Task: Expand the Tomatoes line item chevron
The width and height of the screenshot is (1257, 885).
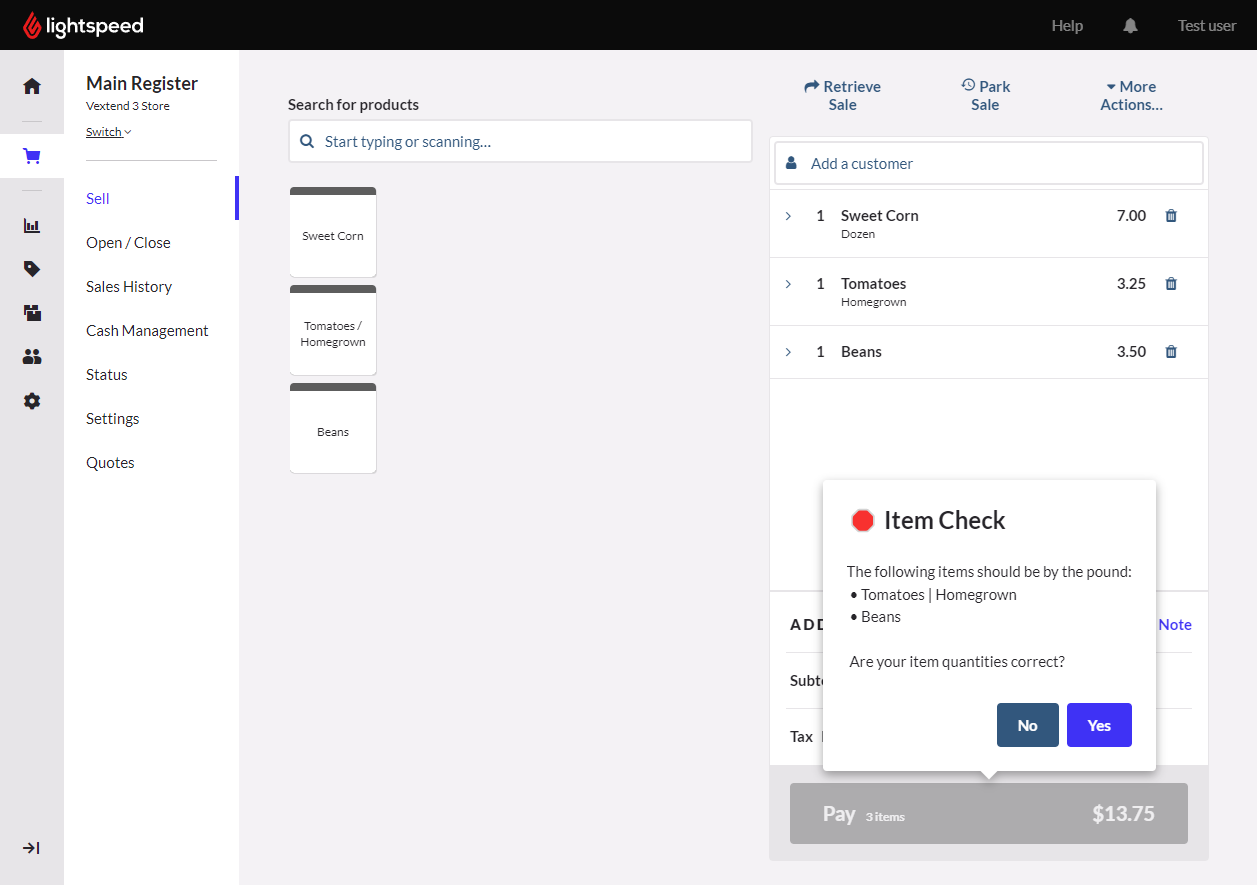Action: [788, 284]
